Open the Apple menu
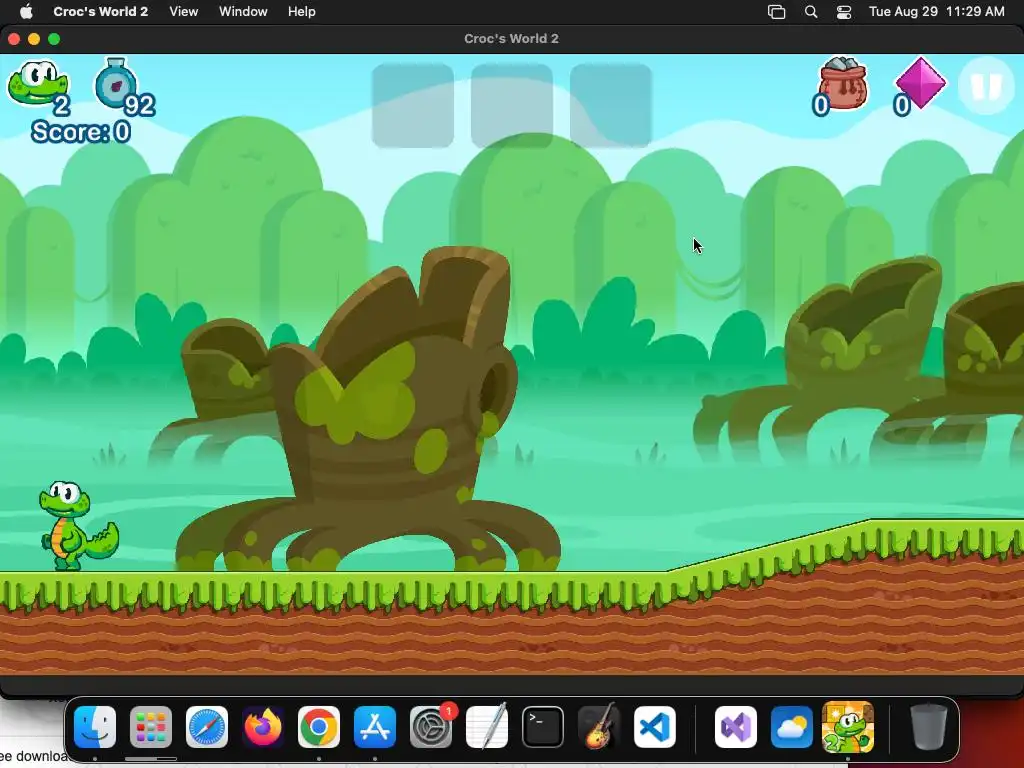The height and width of the screenshot is (768, 1024). (x=26, y=11)
